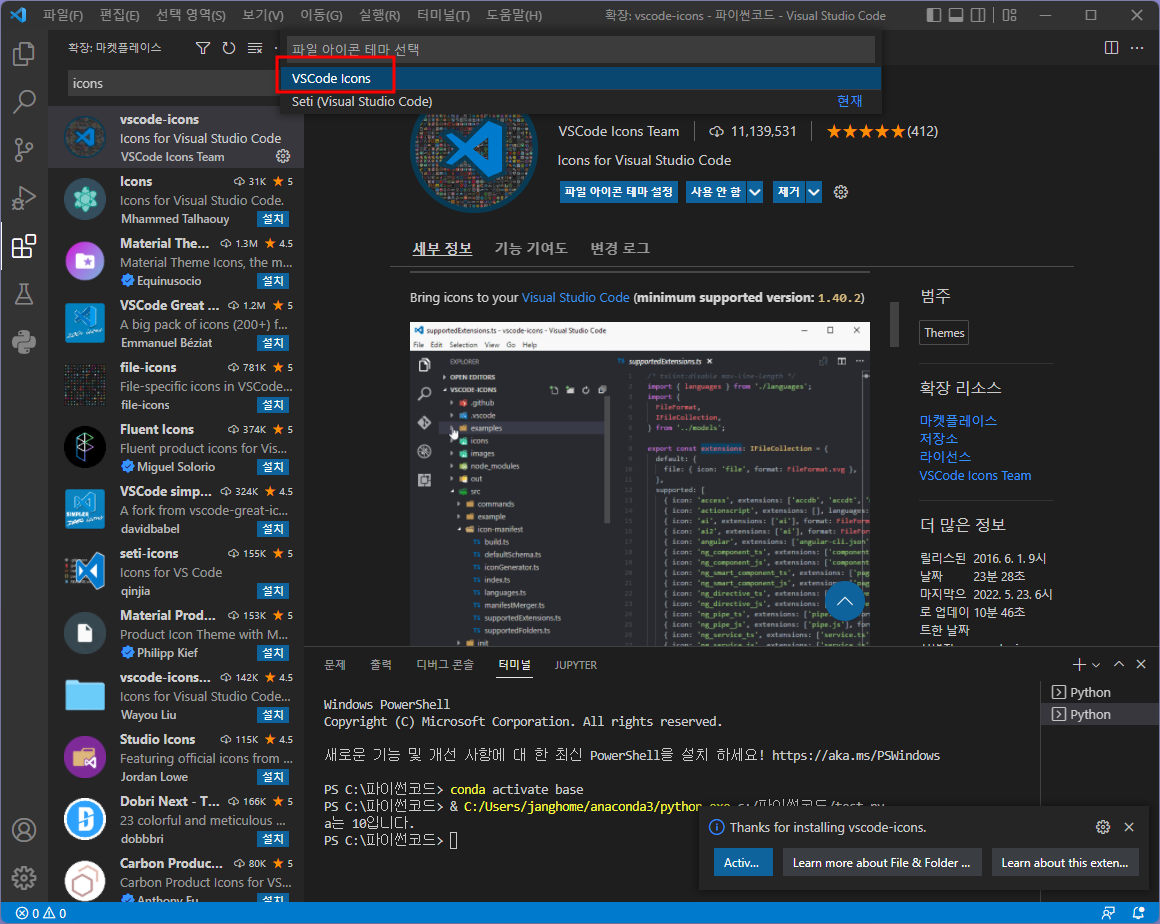Click the Themes category tag
The image size is (1160, 924).
[944, 333]
